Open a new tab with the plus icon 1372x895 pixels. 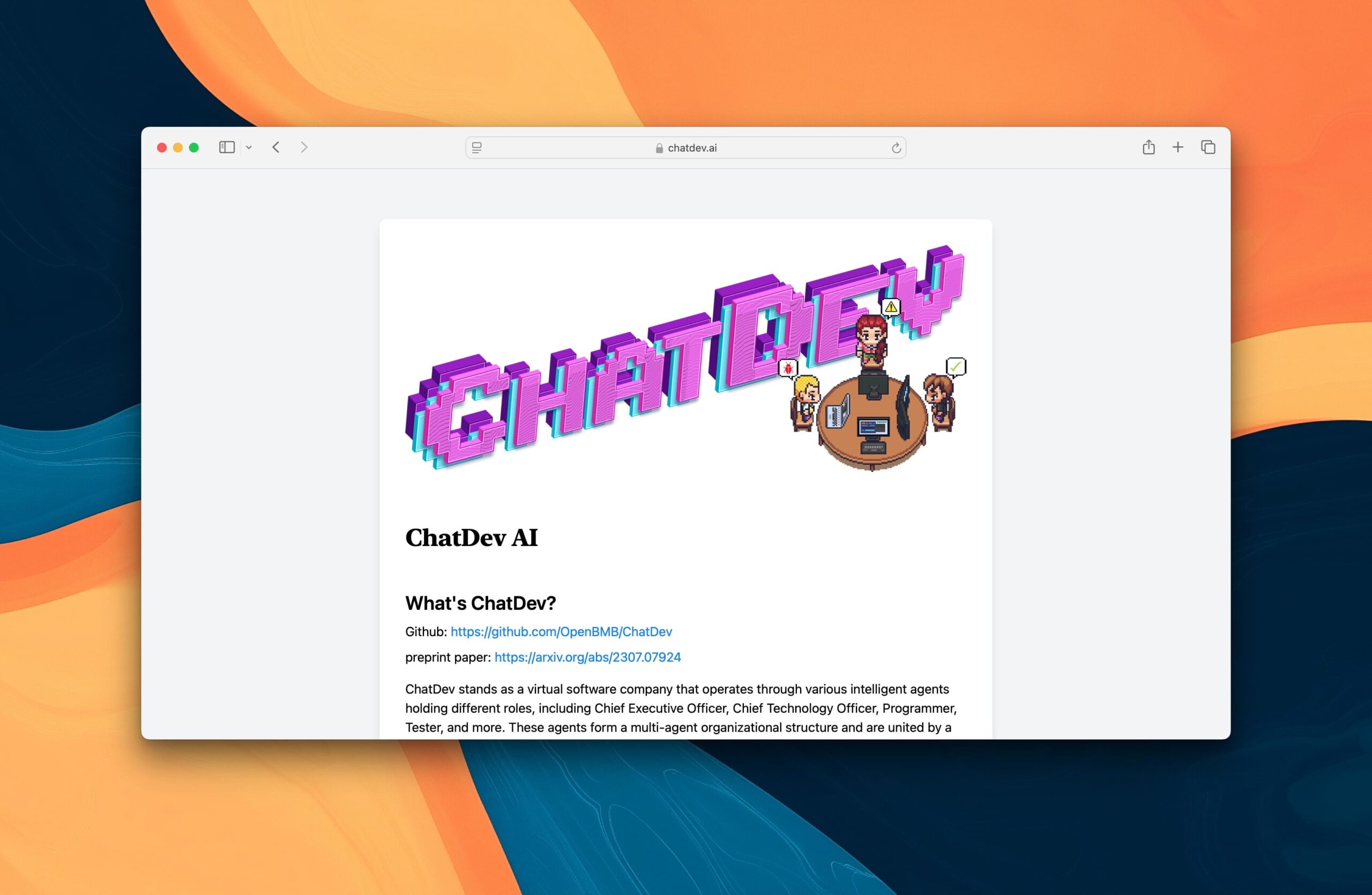1178,147
